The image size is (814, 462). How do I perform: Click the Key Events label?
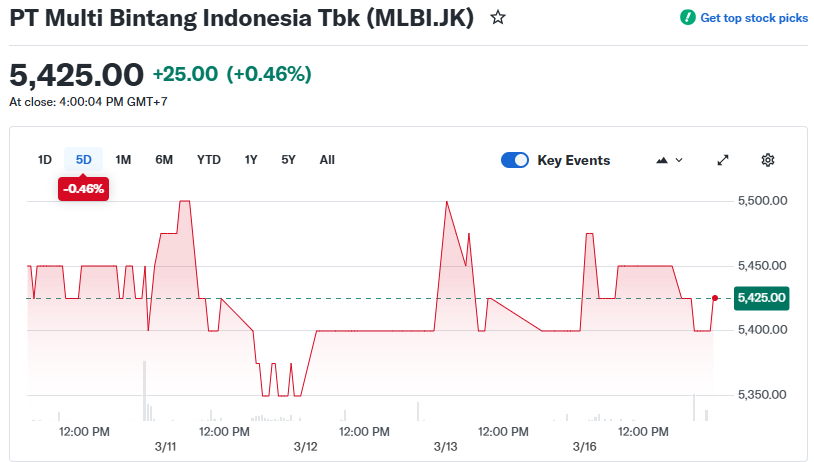[573, 160]
